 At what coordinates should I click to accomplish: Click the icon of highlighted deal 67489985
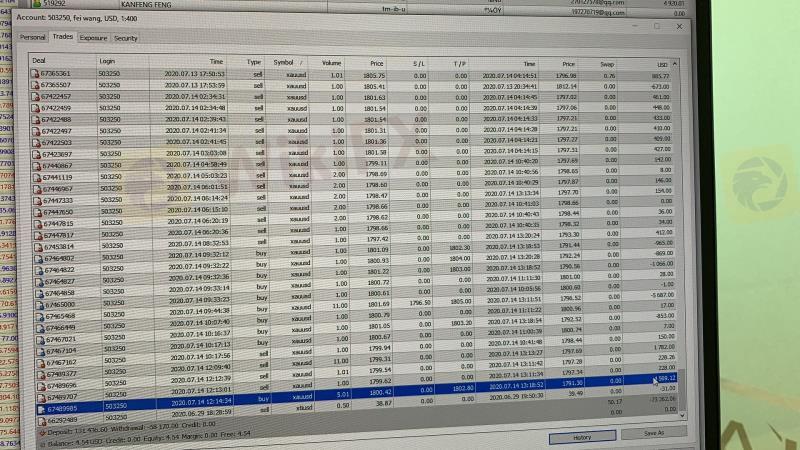[x=42, y=409]
